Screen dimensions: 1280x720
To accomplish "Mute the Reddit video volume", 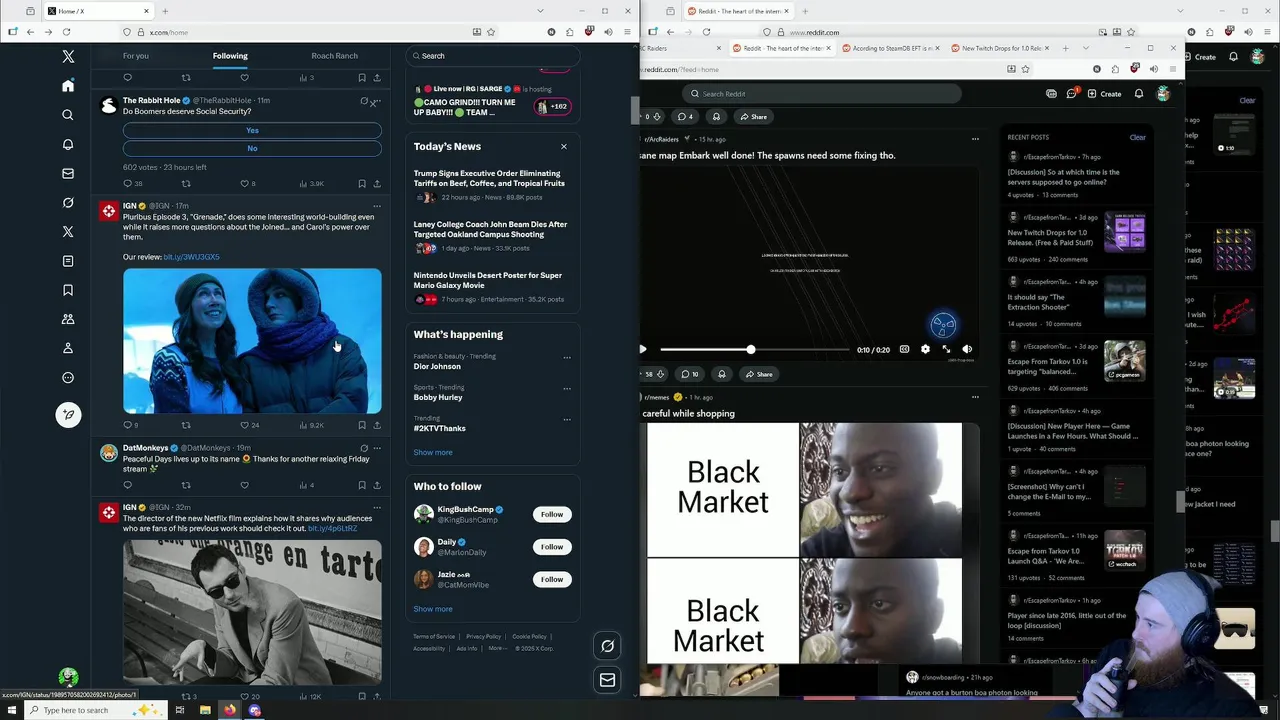I will (967, 349).
